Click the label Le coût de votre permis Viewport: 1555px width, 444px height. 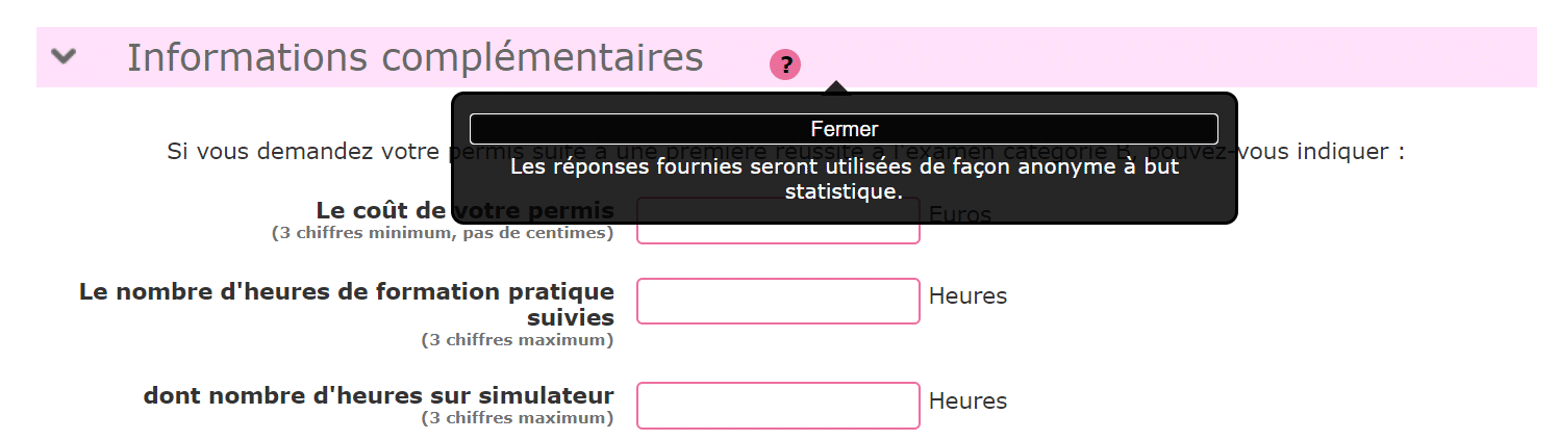[465, 211]
